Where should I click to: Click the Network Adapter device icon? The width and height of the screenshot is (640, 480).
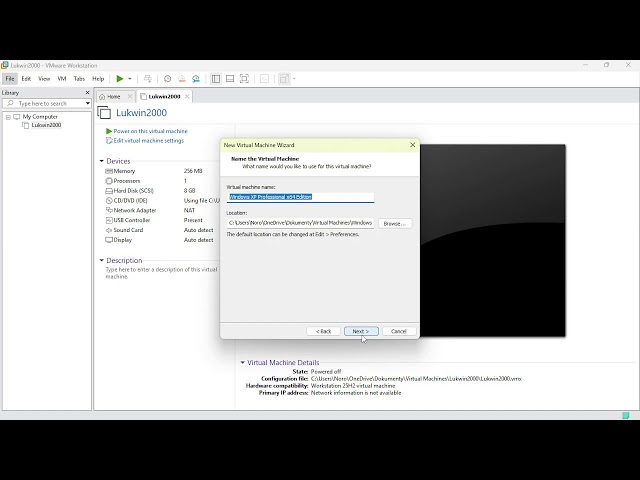click(x=109, y=211)
